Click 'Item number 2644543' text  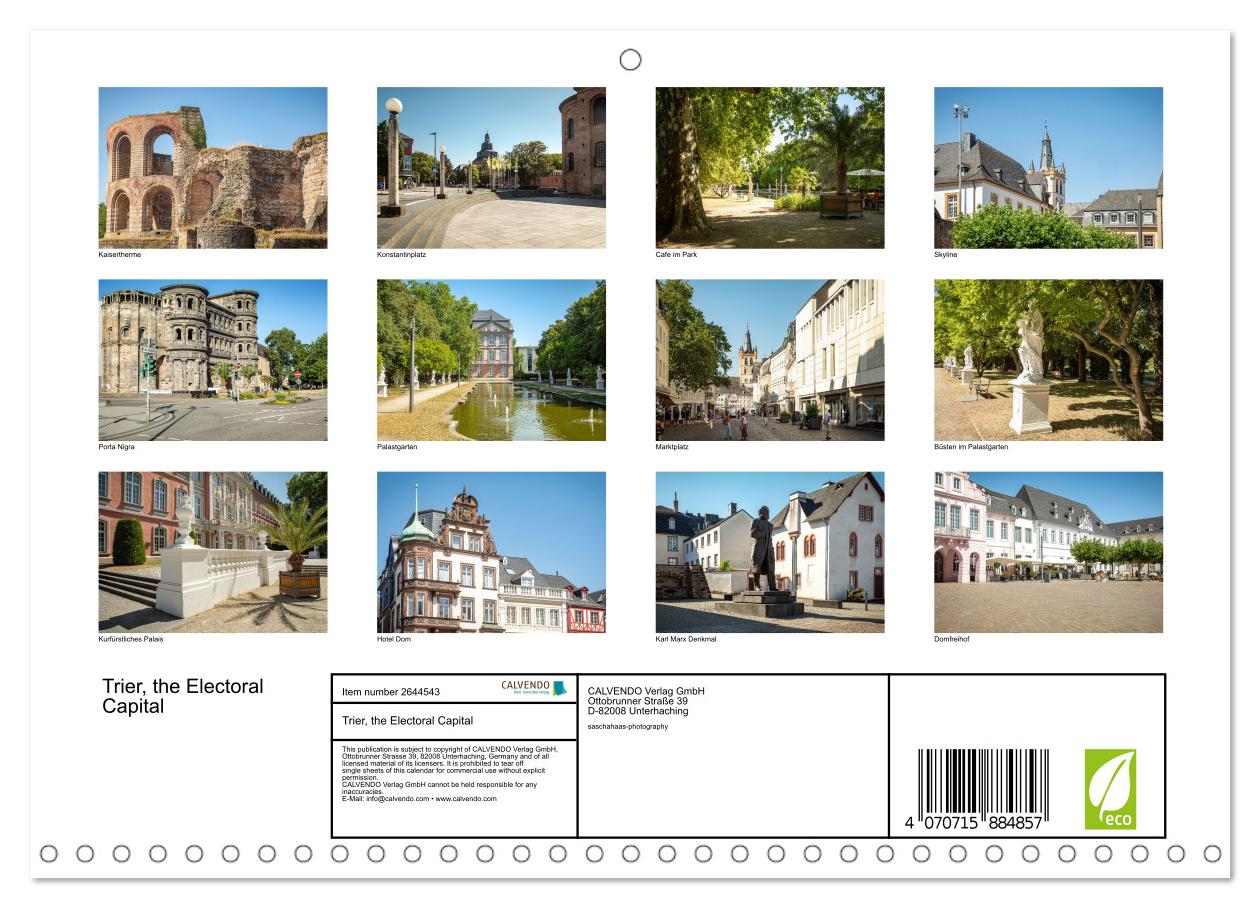point(391,691)
